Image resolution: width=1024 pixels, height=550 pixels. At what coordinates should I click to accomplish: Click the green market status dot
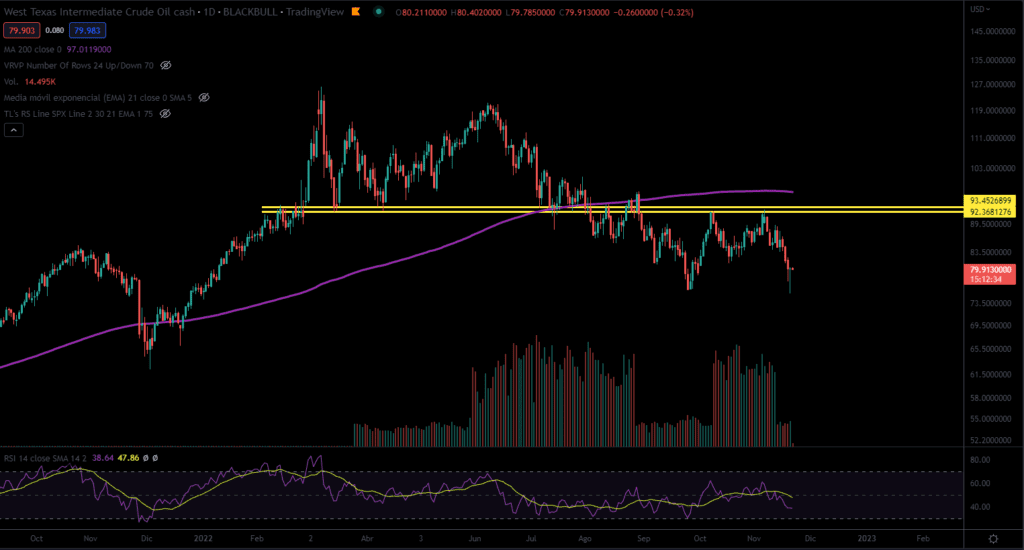(378, 11)
